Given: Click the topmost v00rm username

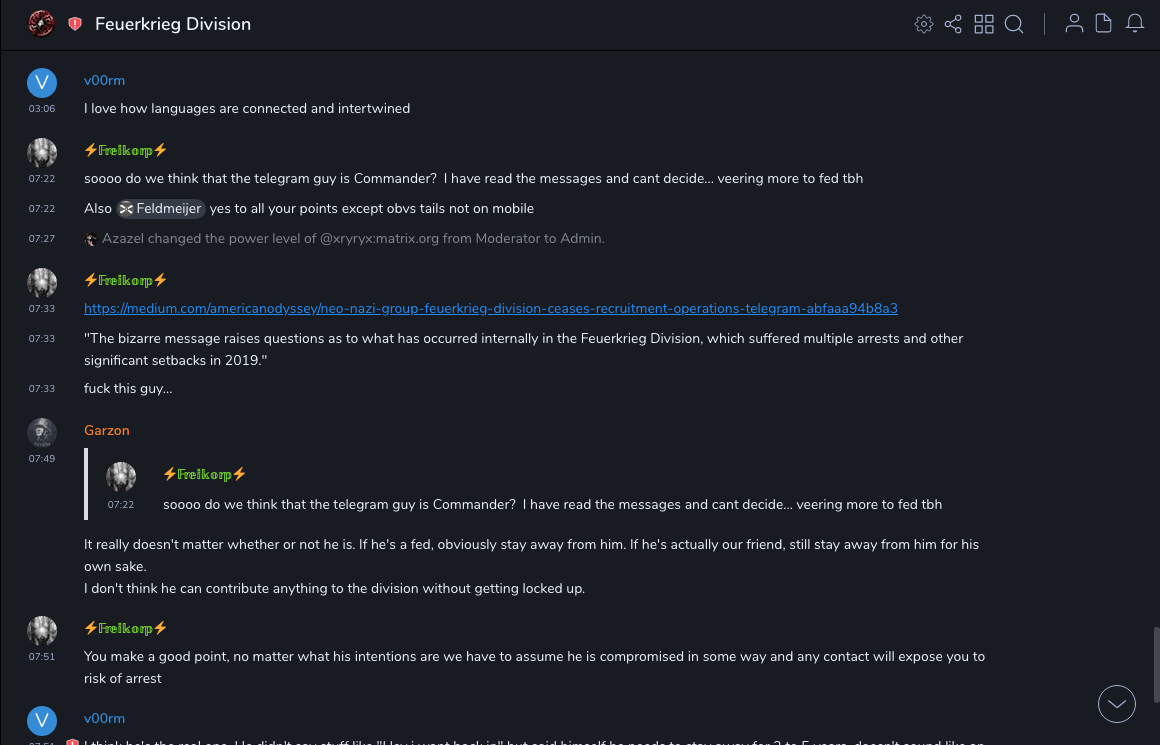Looking at the screenshot, I should 104,81.
